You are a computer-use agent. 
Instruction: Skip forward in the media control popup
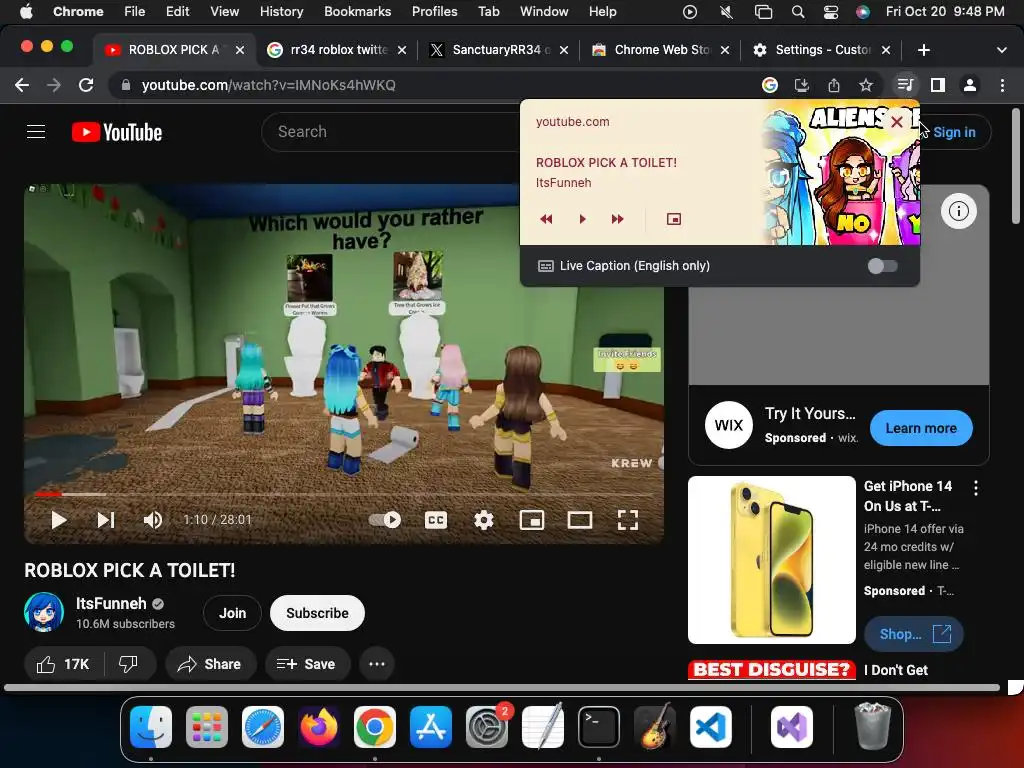tap(617, 219)
